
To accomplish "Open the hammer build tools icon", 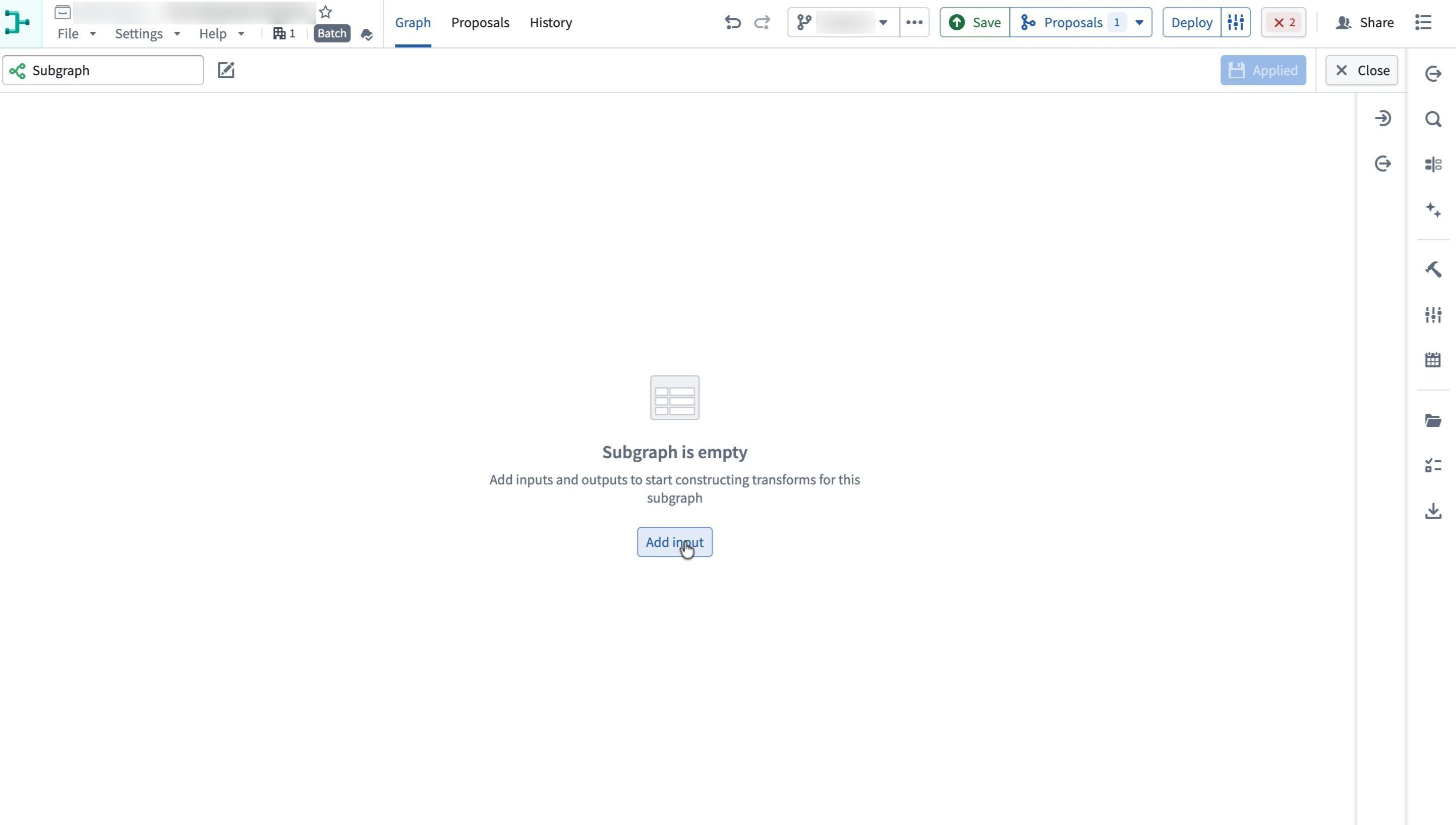I will tap(1433, 269).
